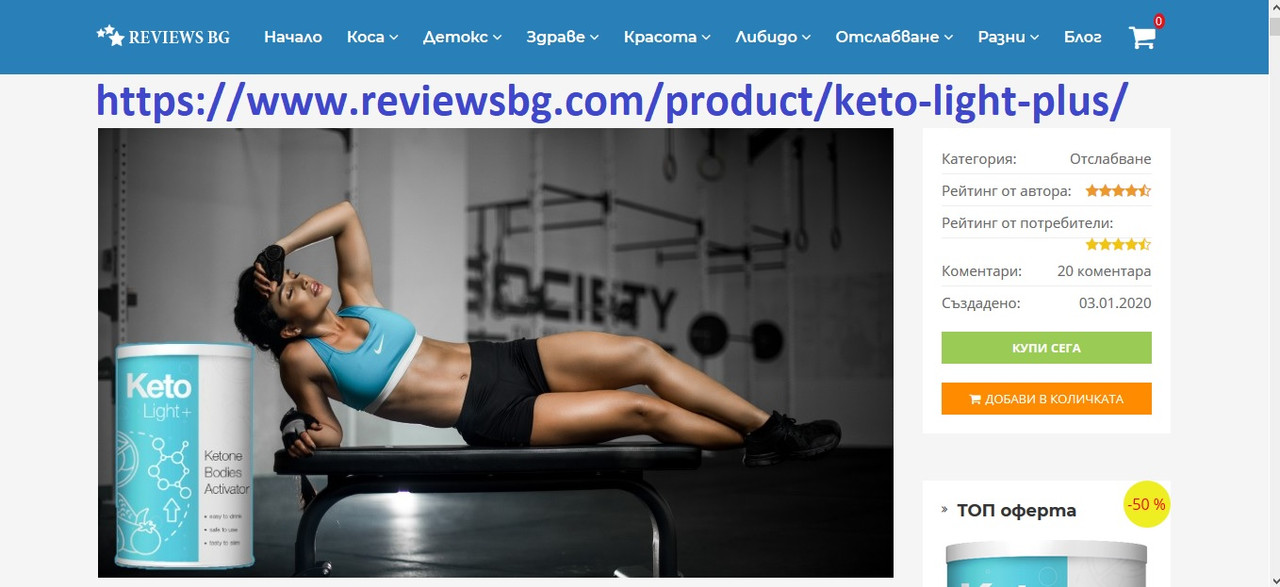Viewport: 1280px width, 587px height.
Task: Click the КУПИ СЕГА button
Action: point(1046,348)
